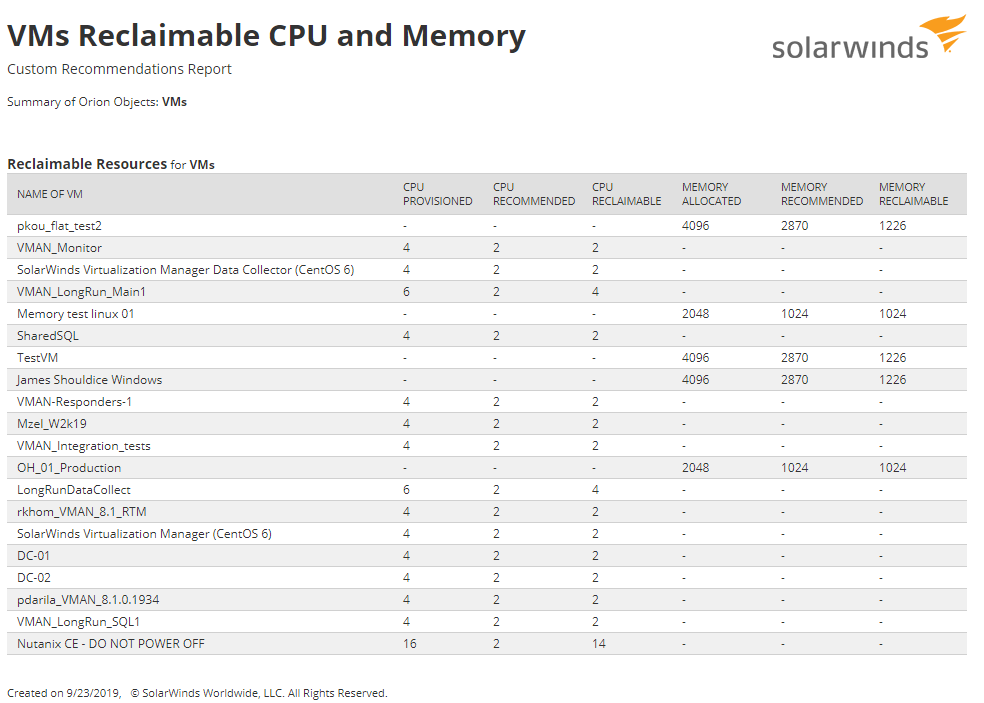The width and height of the screenshot is (984, 703).
Task: Click the CPU RECLAIMABLE column header
Action: coord(626,194)
